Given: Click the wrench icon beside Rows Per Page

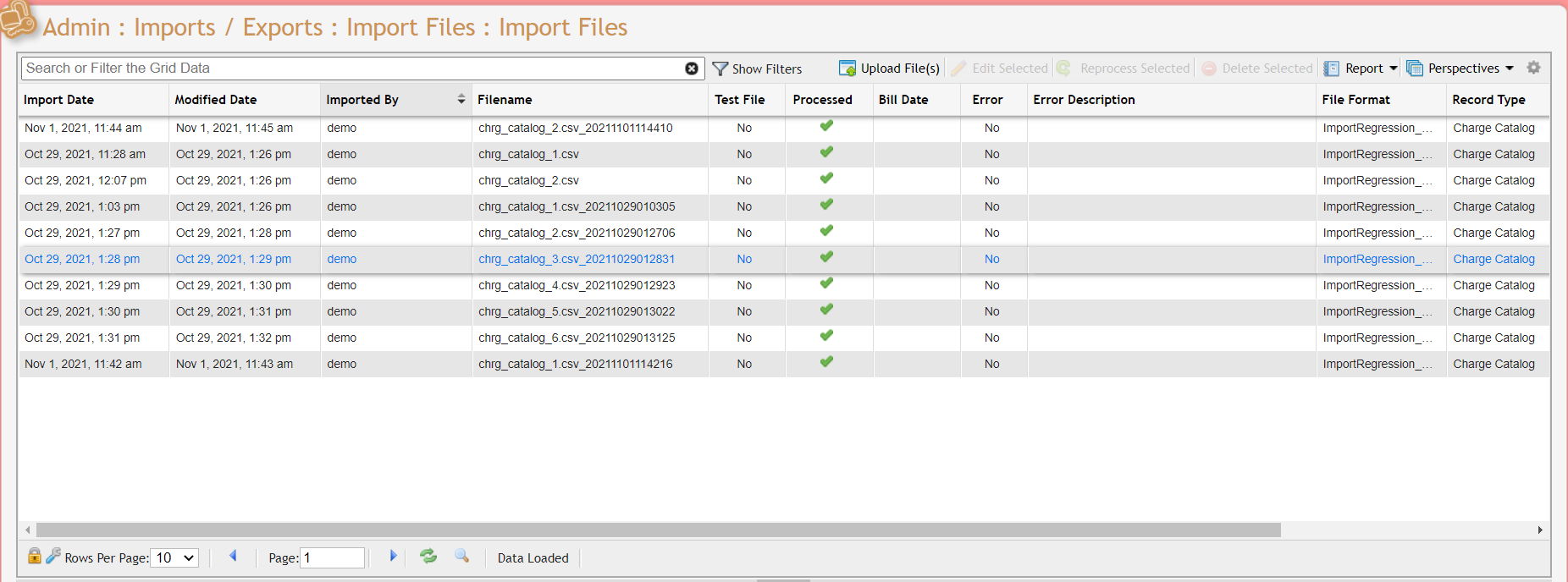Looking at the screenshot, I should [x=53, y=556].
